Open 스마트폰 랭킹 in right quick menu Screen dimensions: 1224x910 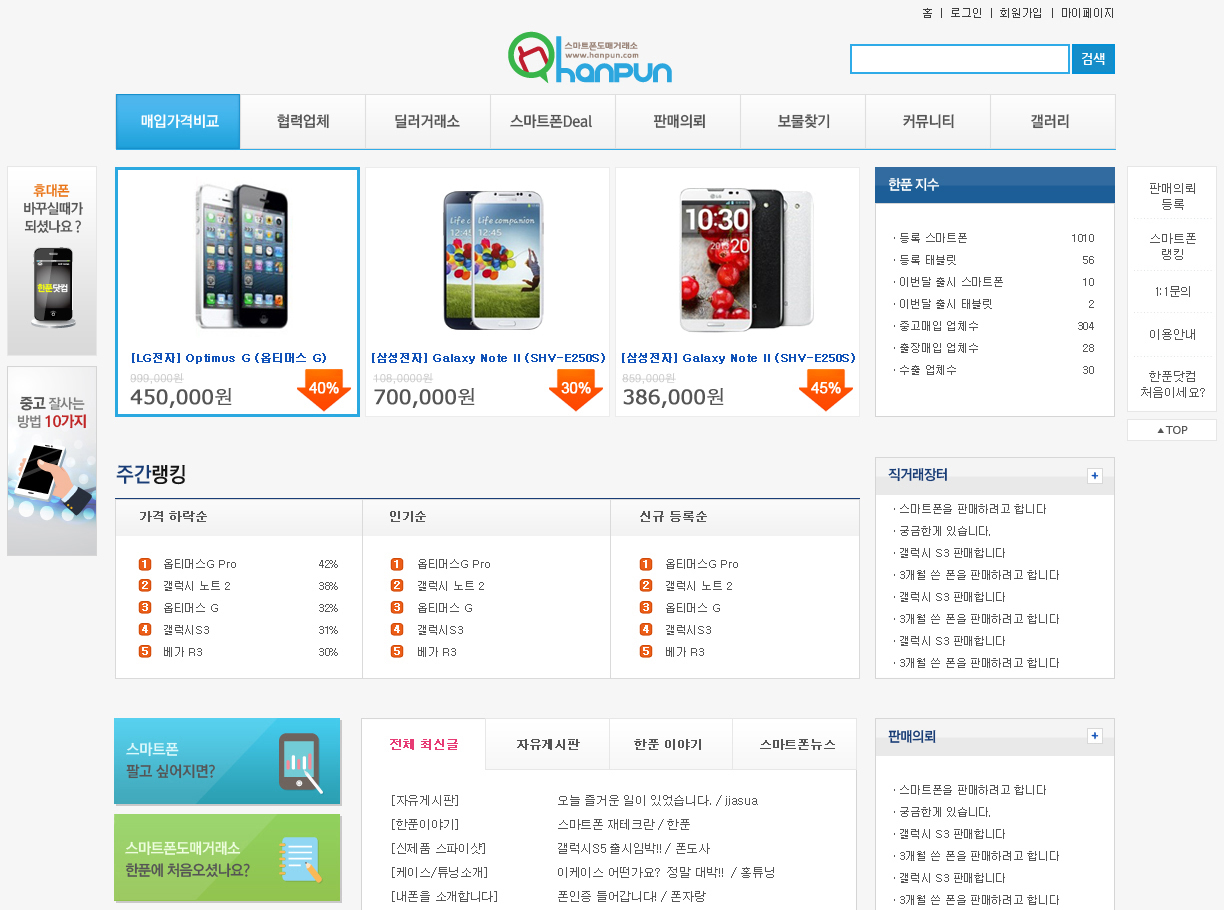click(1172, 246)
